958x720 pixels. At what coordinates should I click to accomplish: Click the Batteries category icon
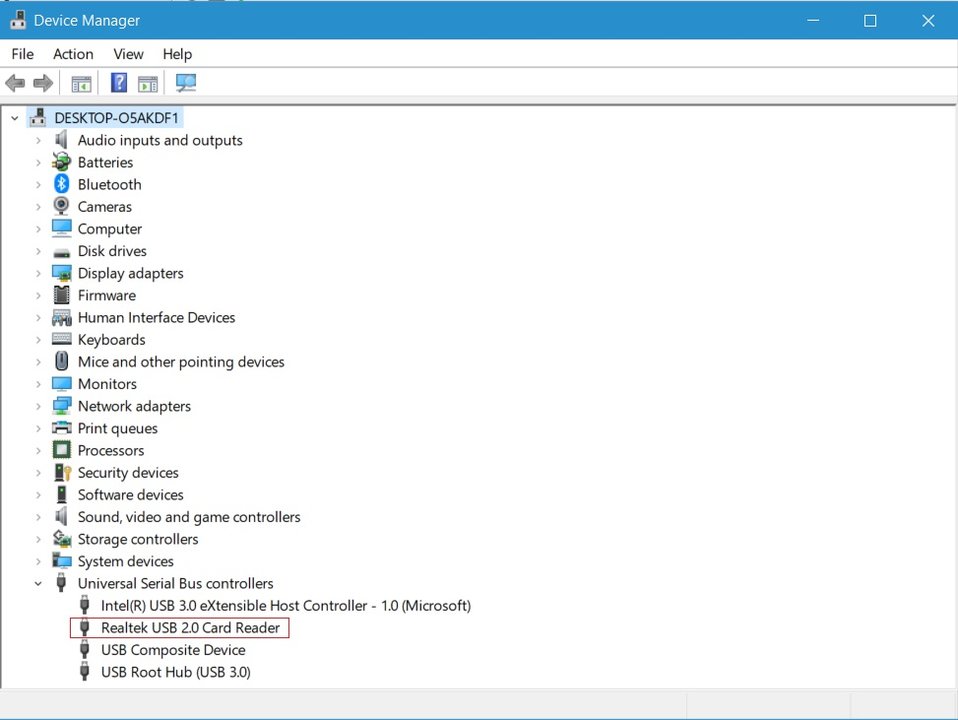point(61,162)
